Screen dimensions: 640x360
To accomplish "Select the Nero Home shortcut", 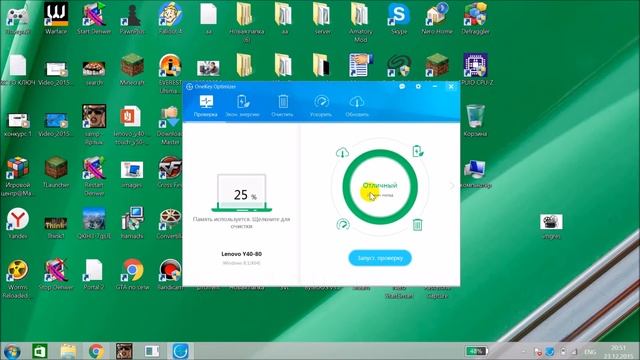I will (437, 19).
